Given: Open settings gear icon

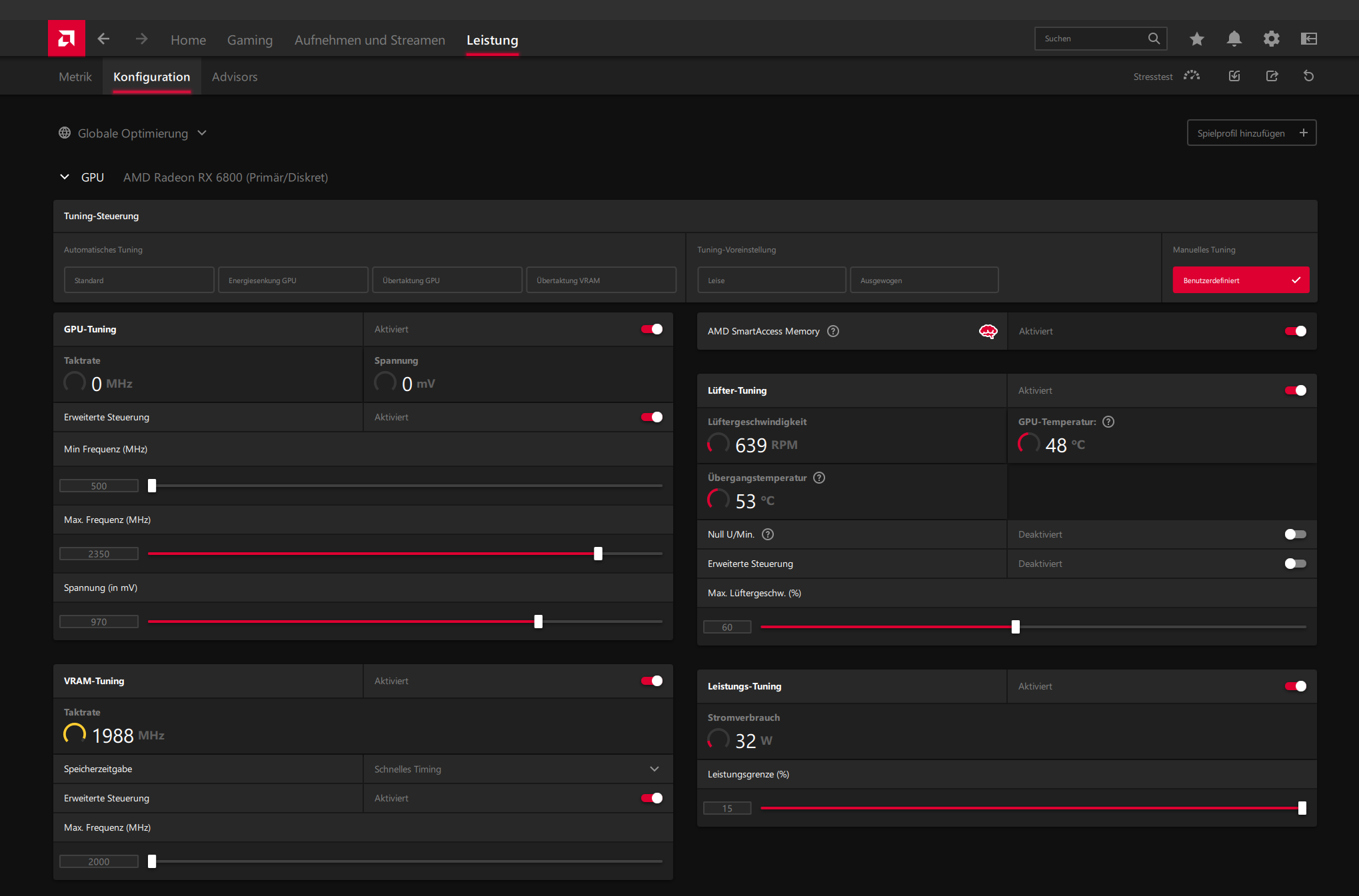Looking at the screenshot, I should [1271, 39].
